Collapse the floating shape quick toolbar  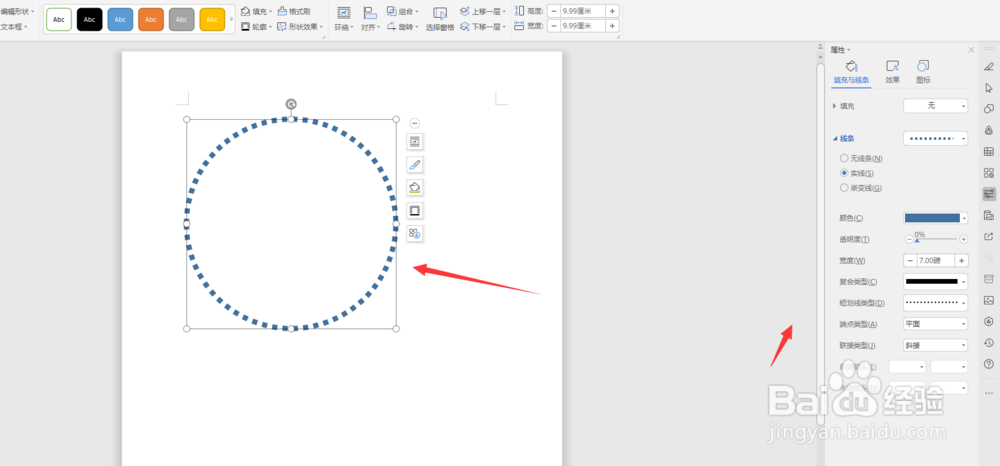click(415, 123)
